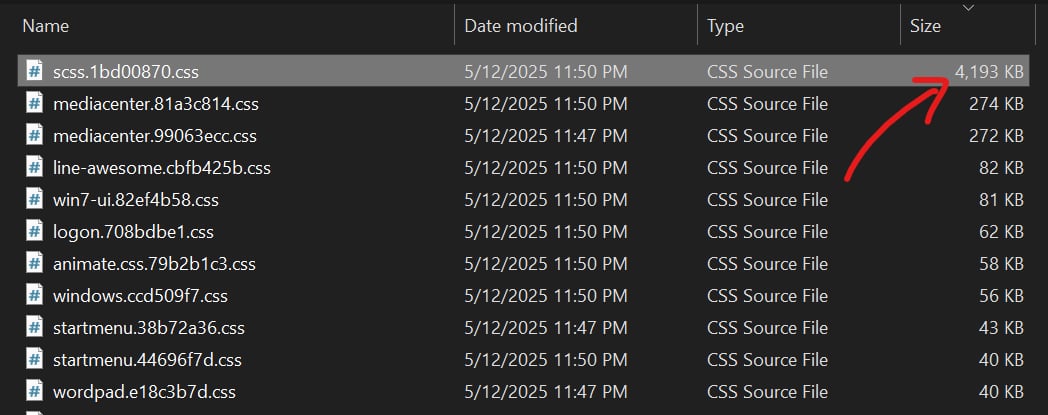
Task: Click the scss.1bd00870.css file icon
Action: pyautogui.click(x=34, y=72)
